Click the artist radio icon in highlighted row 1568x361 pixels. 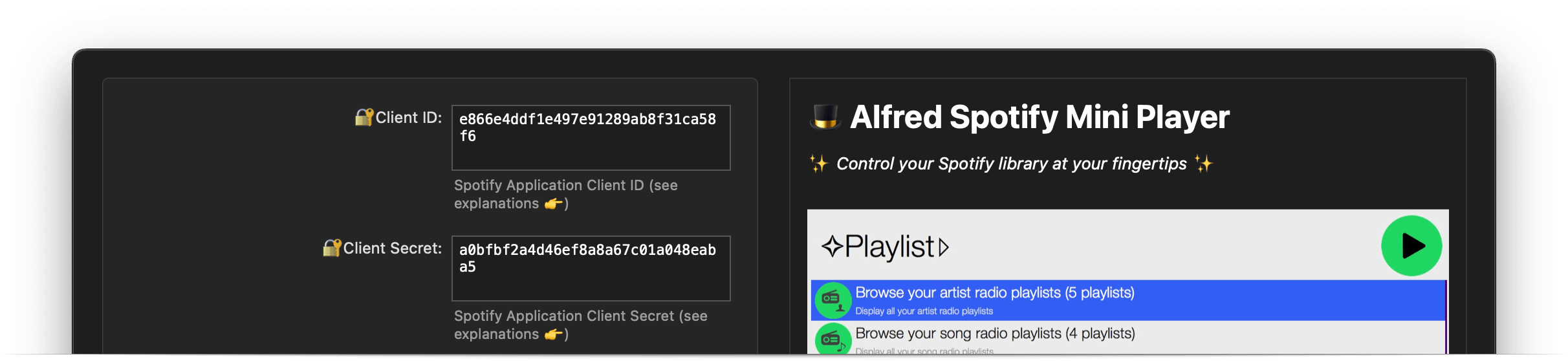833,300
